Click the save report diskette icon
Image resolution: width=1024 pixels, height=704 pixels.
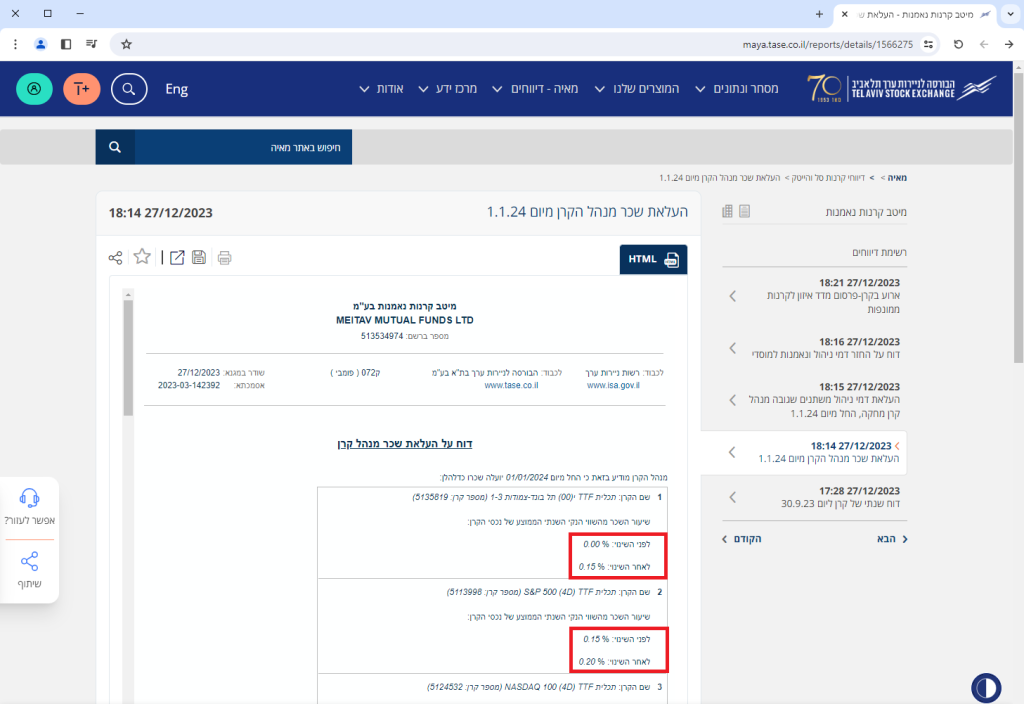click(199, 258)
